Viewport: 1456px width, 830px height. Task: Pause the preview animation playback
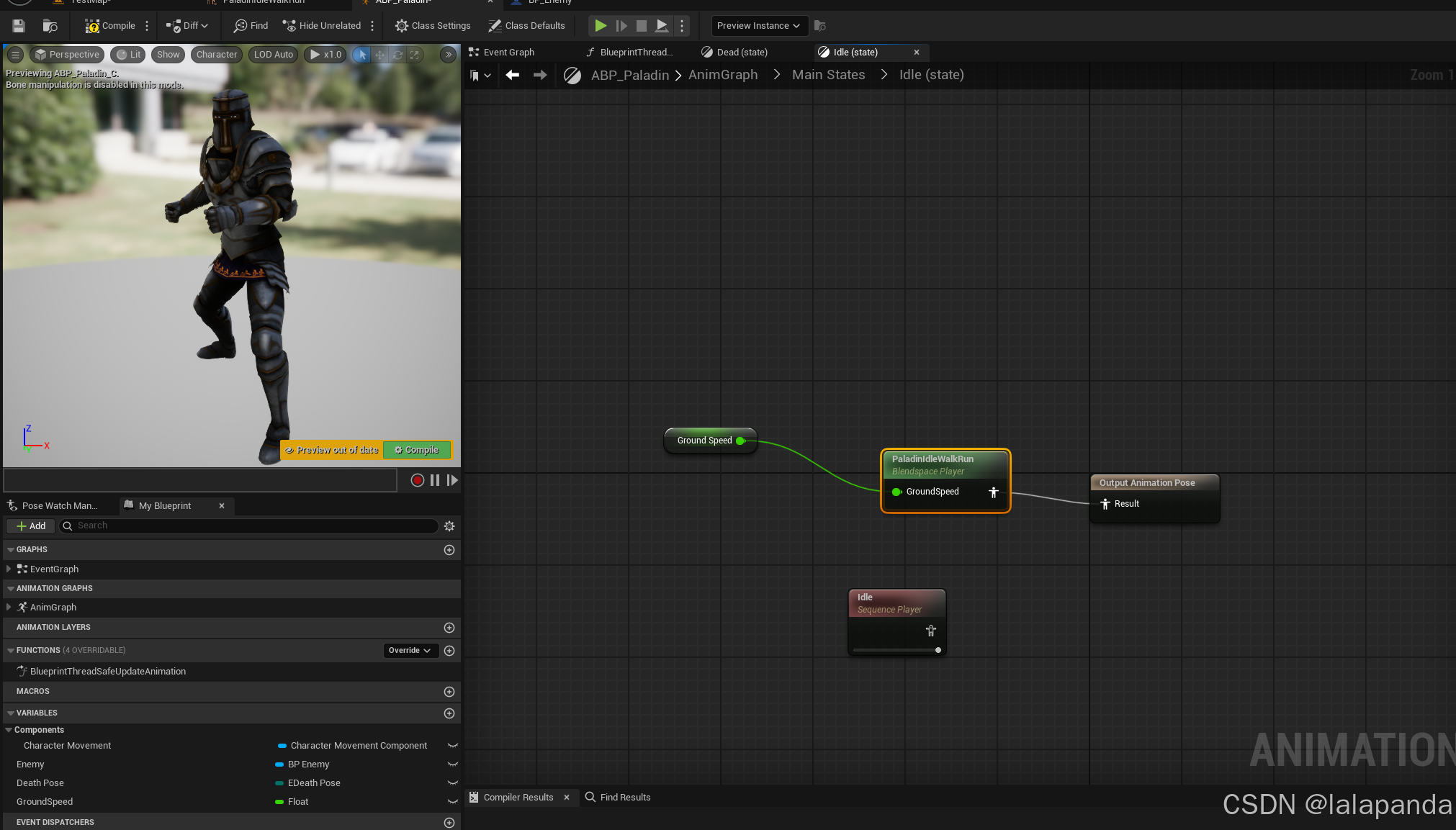435,480
